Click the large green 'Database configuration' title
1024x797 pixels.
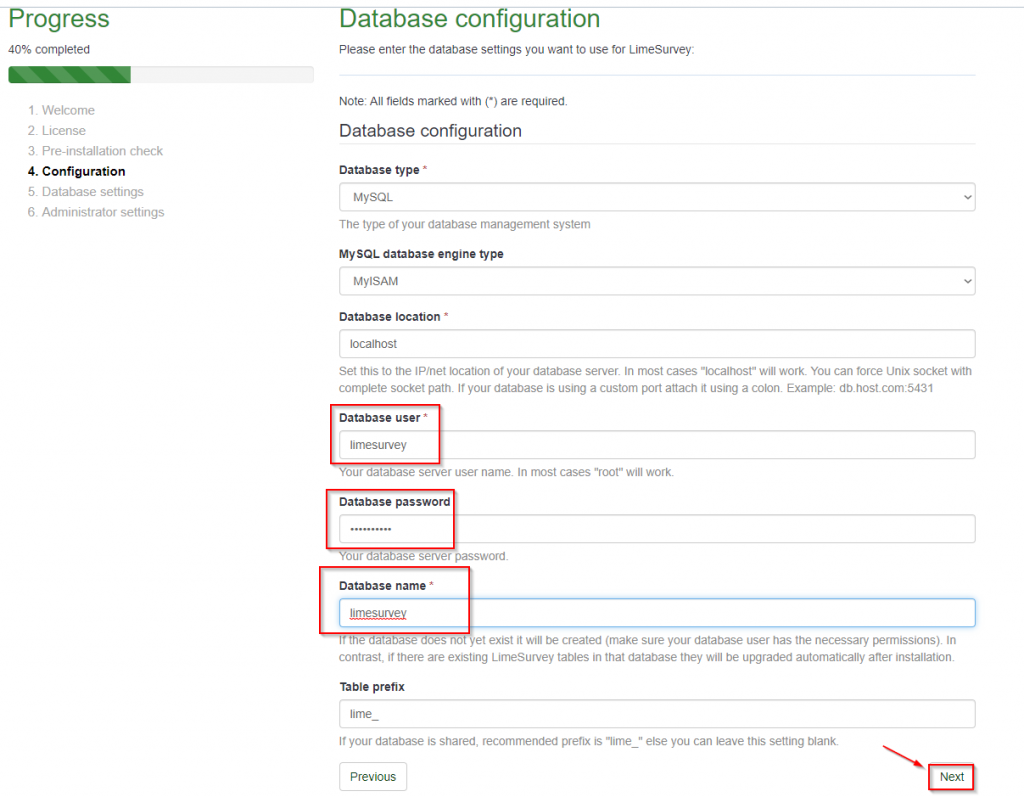pyautogui.click(x=469, y=18)
